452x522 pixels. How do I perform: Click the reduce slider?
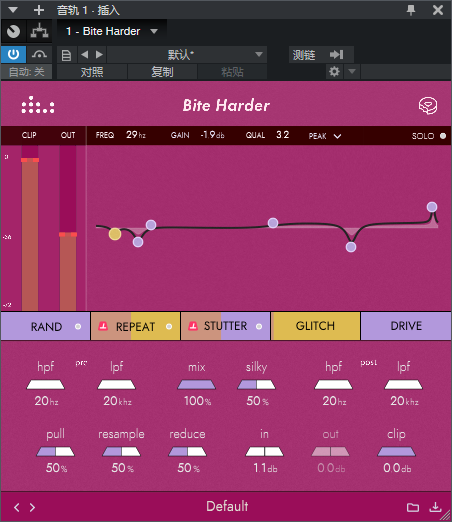point(187,452)
